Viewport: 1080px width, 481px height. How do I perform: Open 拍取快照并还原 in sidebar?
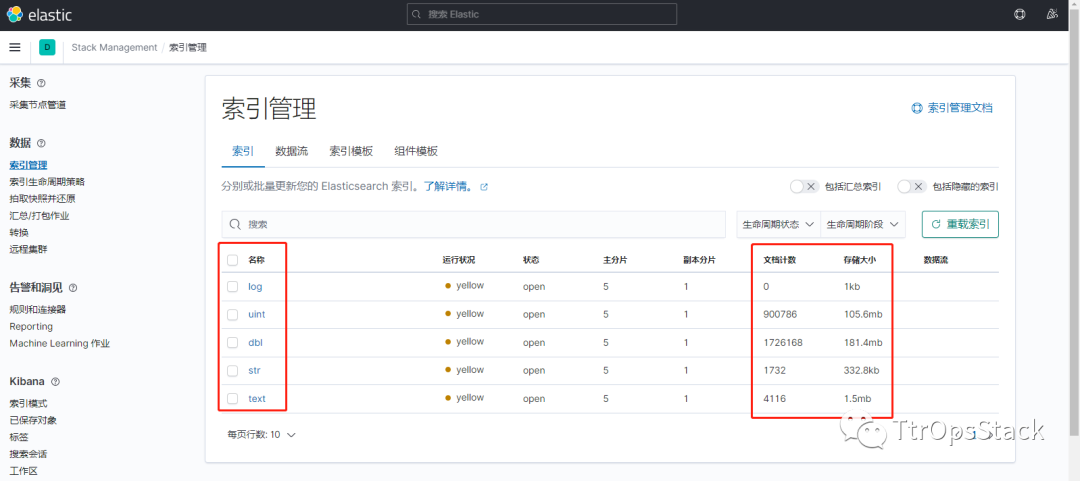pyautogui.click(x=42, y=199)
